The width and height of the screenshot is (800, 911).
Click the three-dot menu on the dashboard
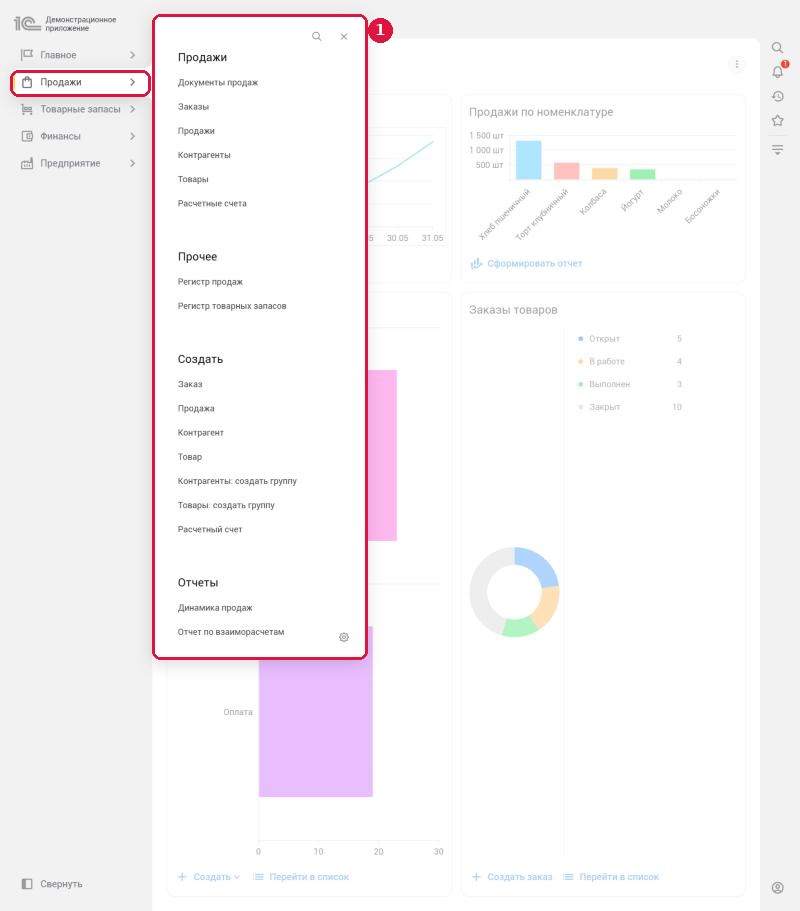(x=737, y=64)
